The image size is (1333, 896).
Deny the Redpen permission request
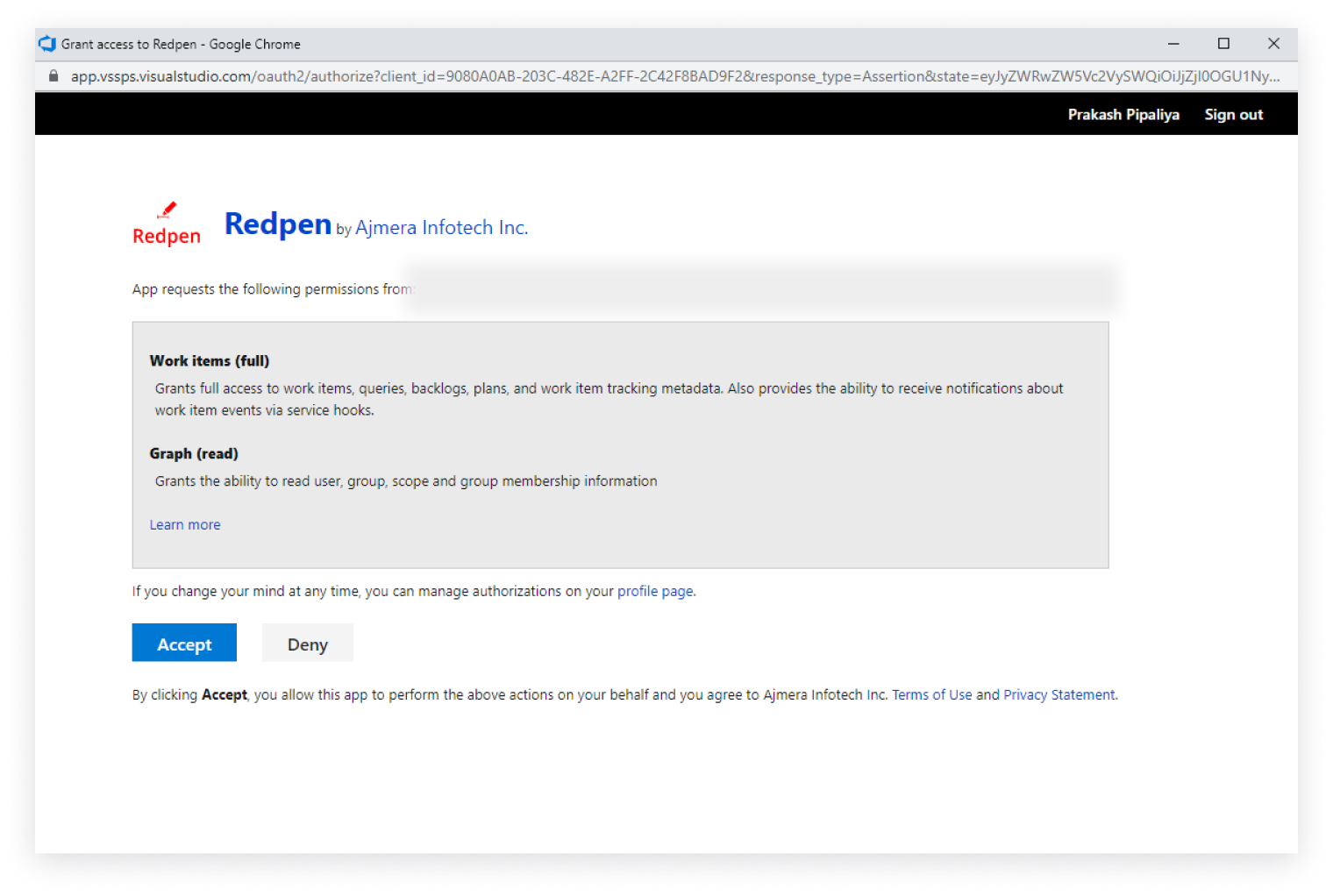pos(307,643)
